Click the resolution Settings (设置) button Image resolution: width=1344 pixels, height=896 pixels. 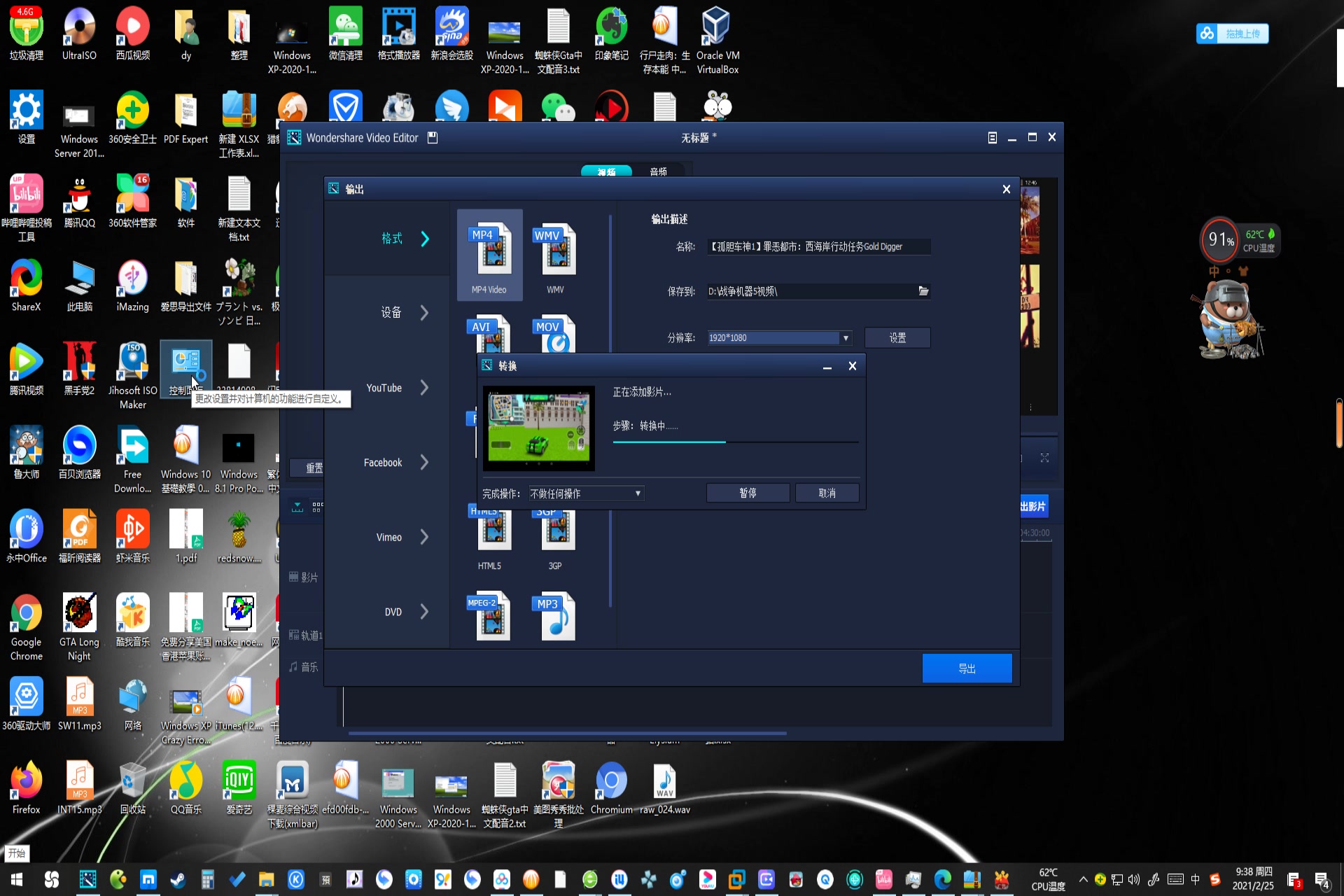coord(897,338)
